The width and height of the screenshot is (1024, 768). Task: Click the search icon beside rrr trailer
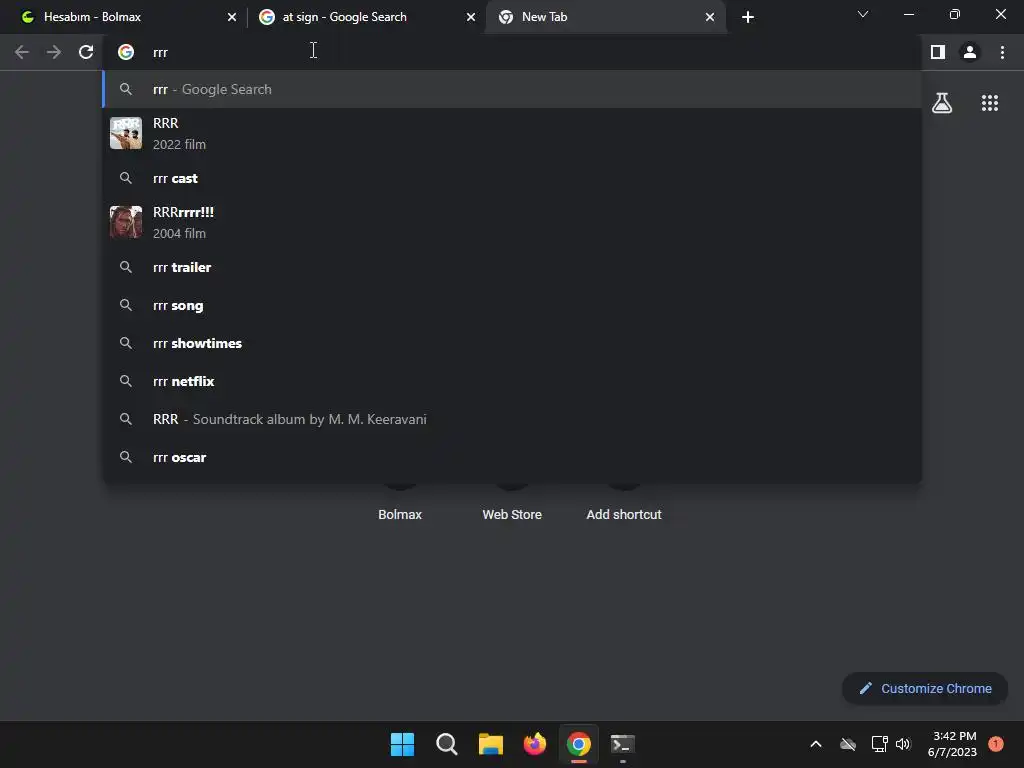(x=126, y=267)
